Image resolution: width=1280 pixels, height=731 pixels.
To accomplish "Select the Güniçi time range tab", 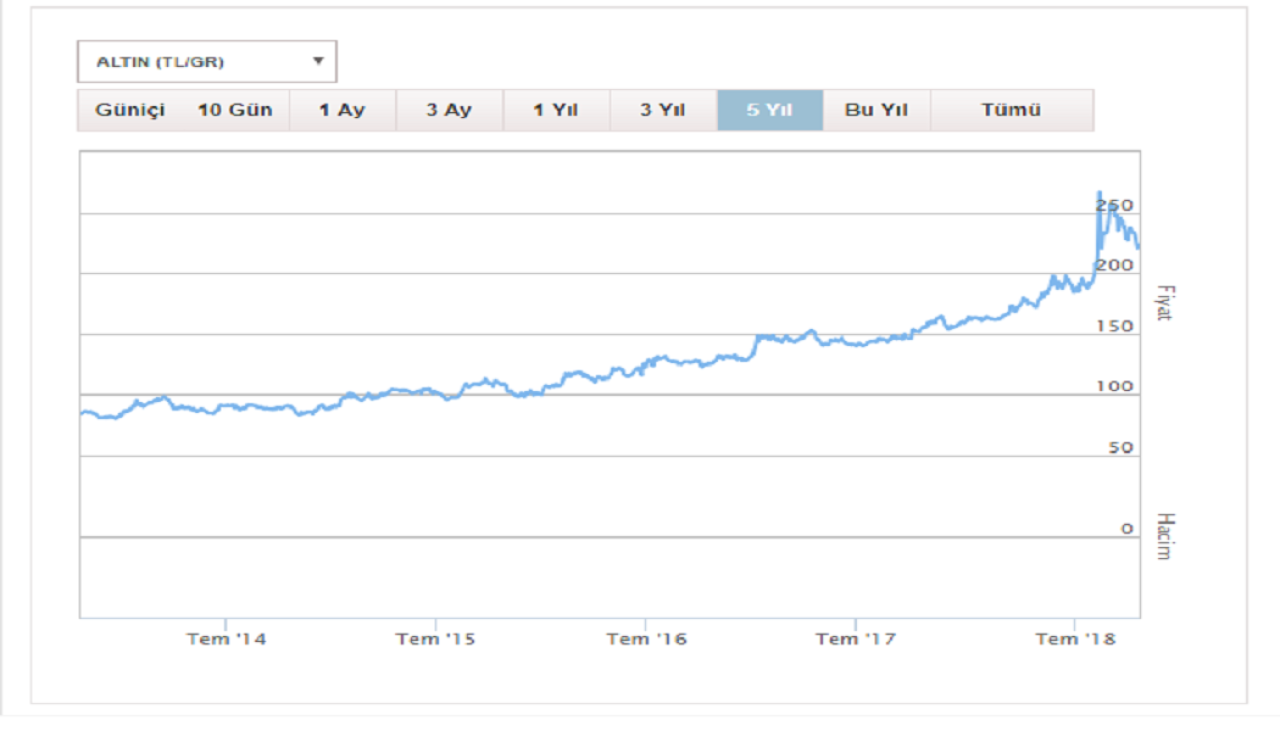I will click(x=130, y=110).
